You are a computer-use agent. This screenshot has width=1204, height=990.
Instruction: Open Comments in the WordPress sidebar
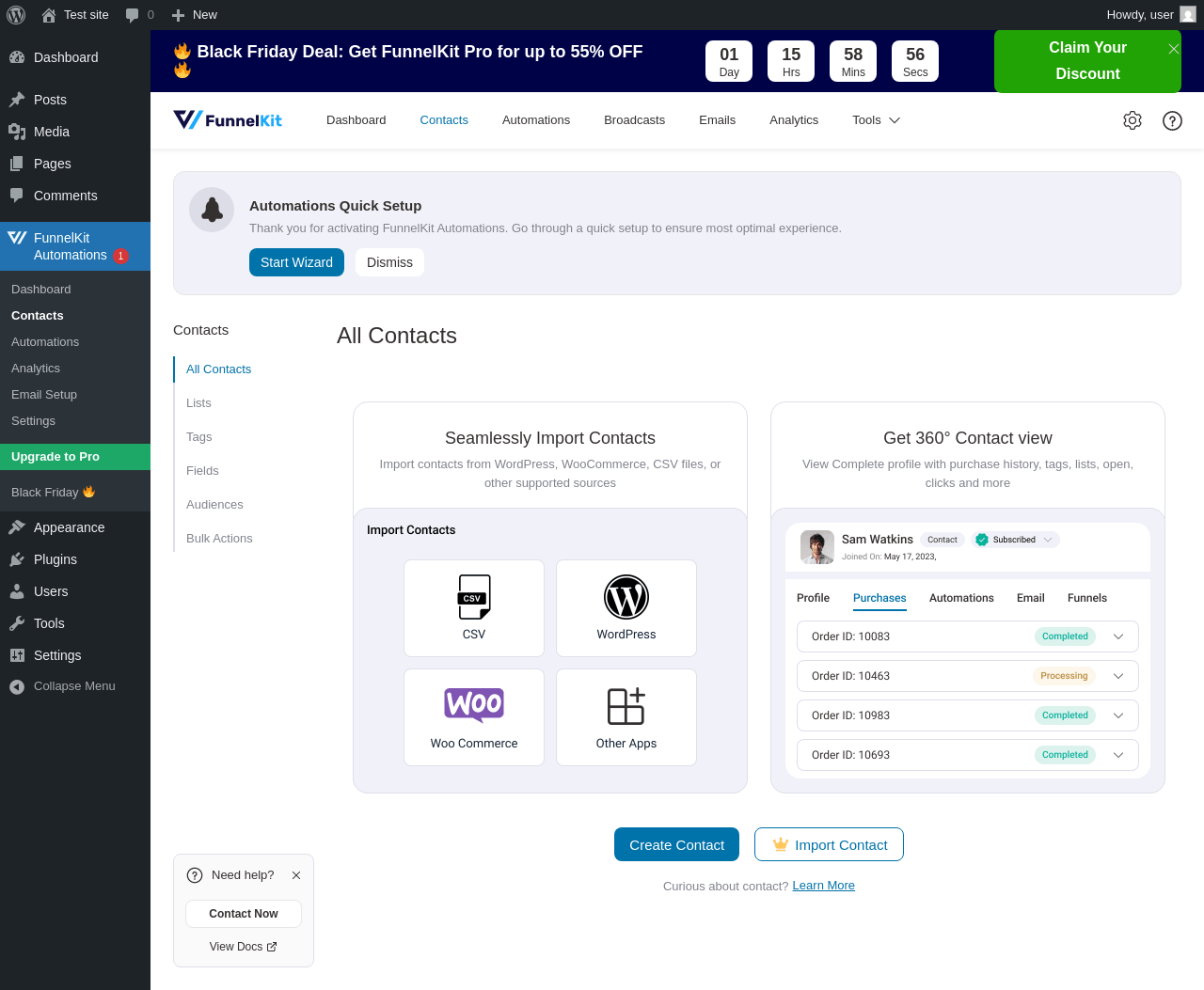pyautogui.click(x=75, y=196)
